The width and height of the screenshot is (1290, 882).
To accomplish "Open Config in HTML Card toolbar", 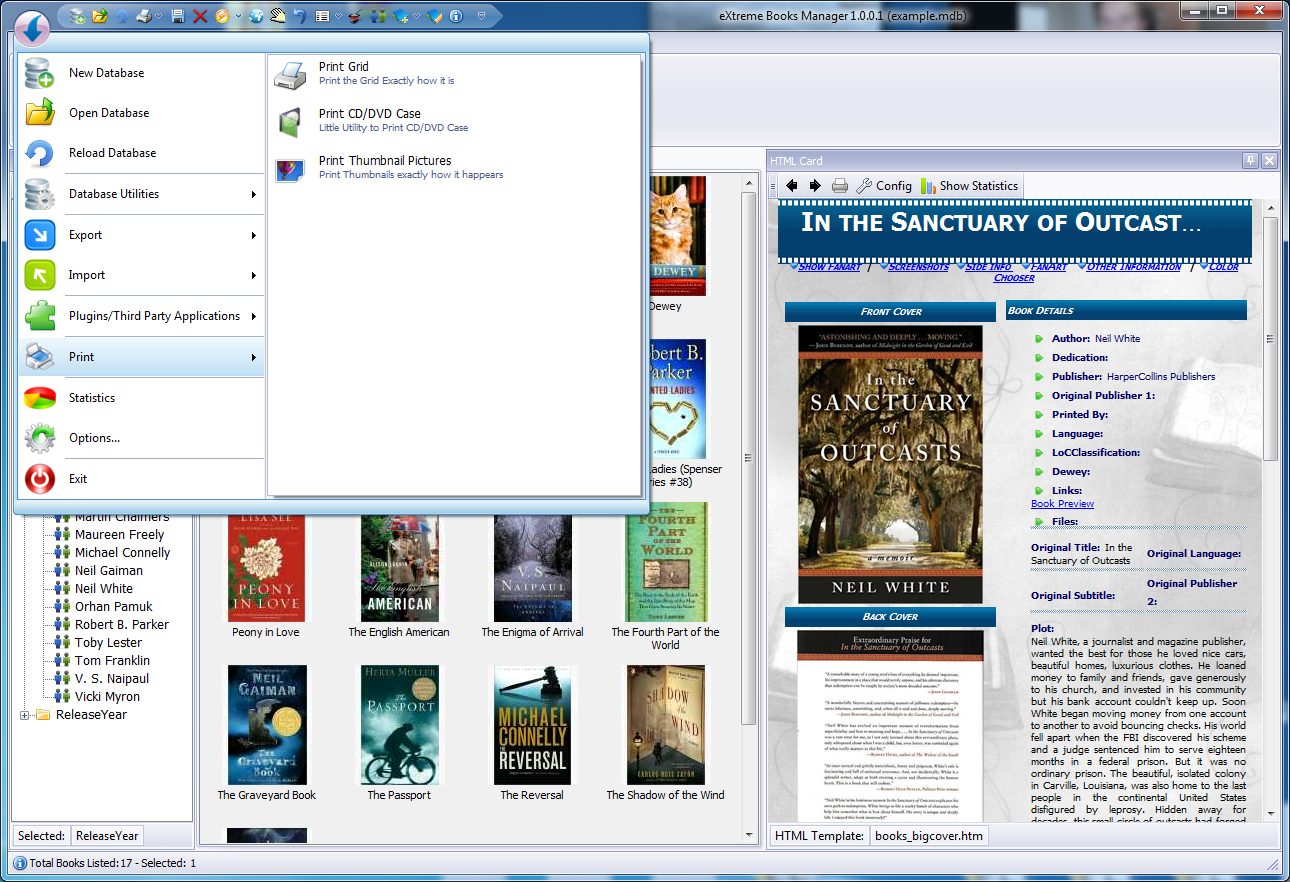I will [x=884, y=186].
